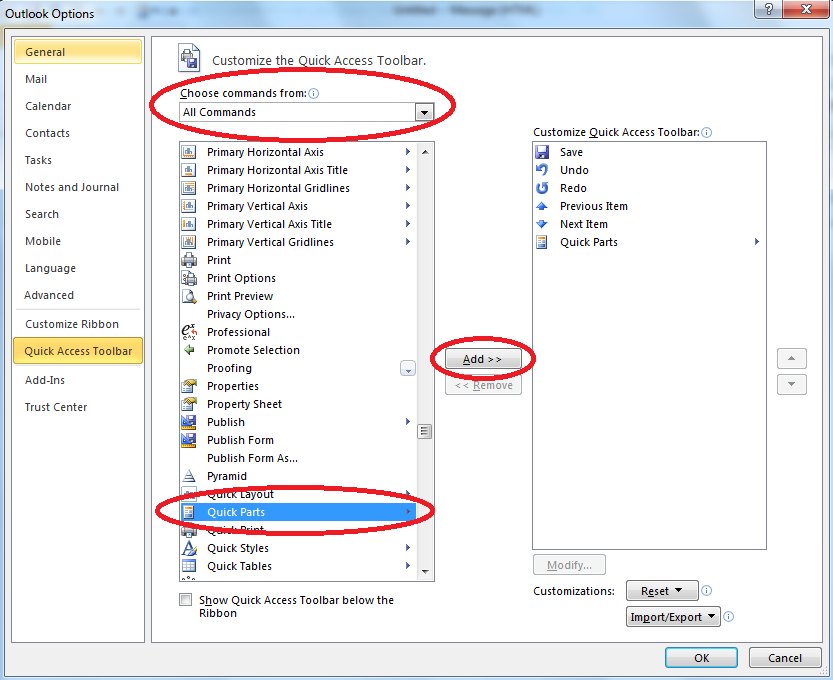This screenshot has width=833, height=680.
Task: Click the Undo icon in Quick Access list
Action: click(541, 170)
